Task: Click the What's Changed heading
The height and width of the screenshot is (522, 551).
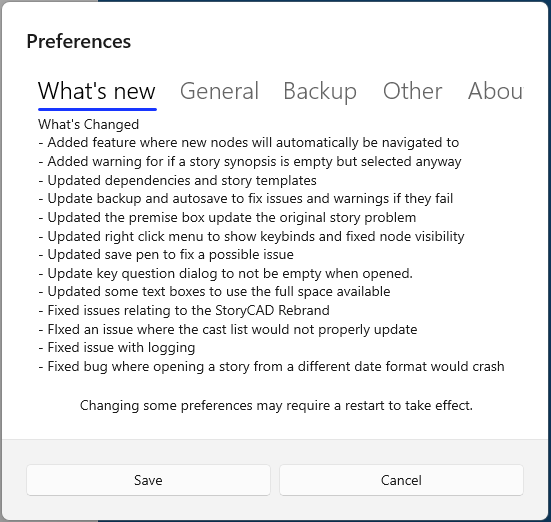Action: (89, 124)
